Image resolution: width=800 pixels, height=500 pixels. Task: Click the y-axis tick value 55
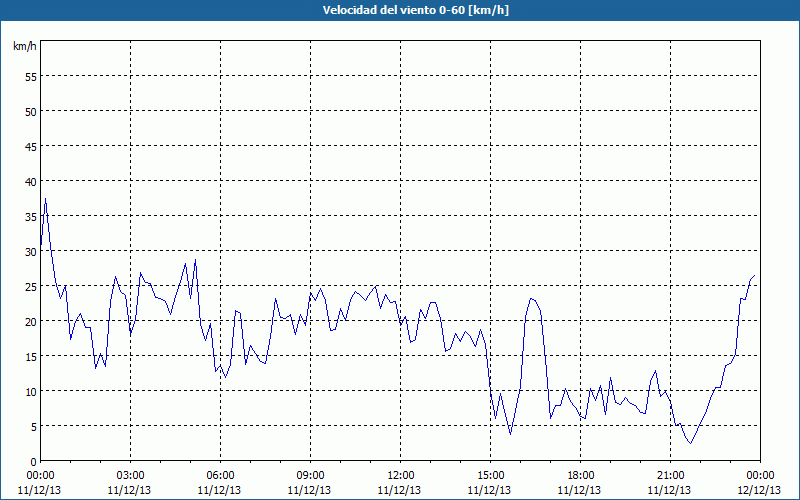(x=31, y=76)
